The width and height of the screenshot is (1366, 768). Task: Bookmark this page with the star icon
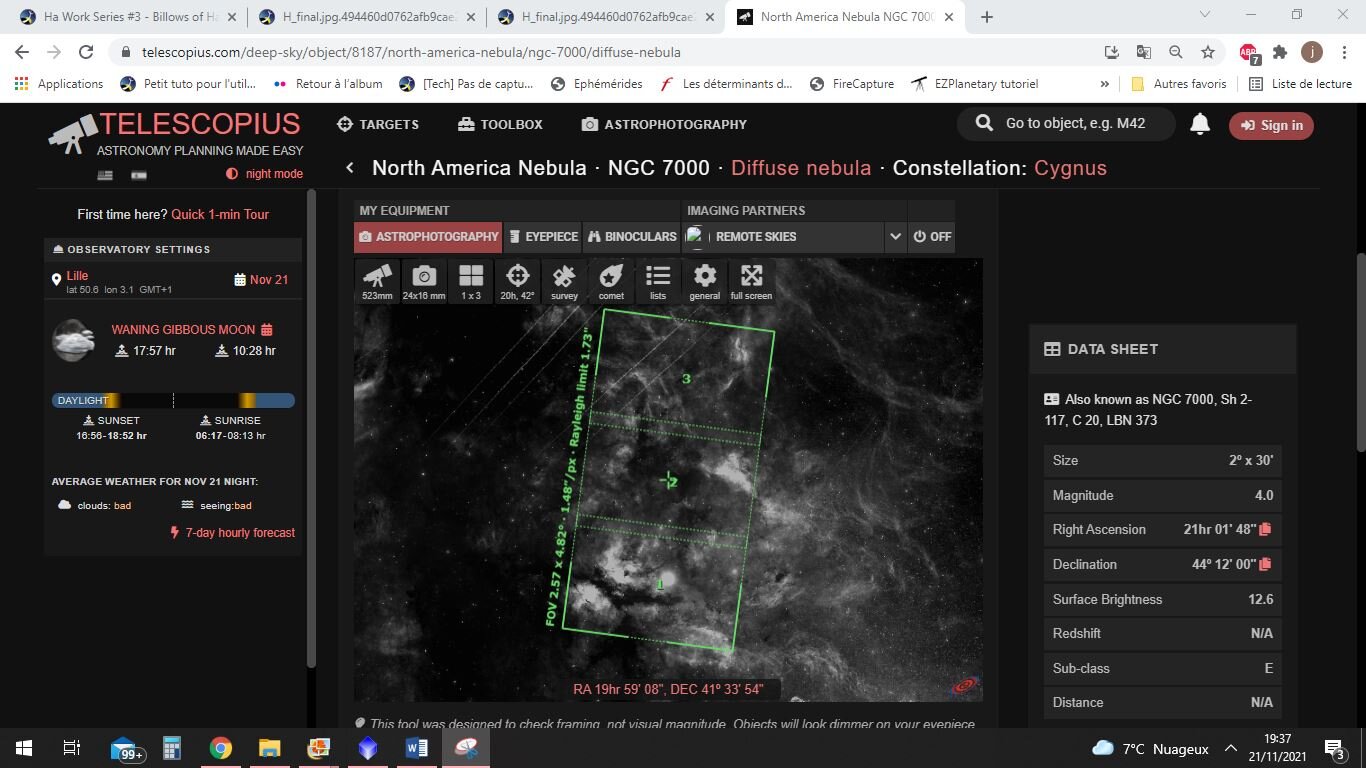[x=1208, y=52]
